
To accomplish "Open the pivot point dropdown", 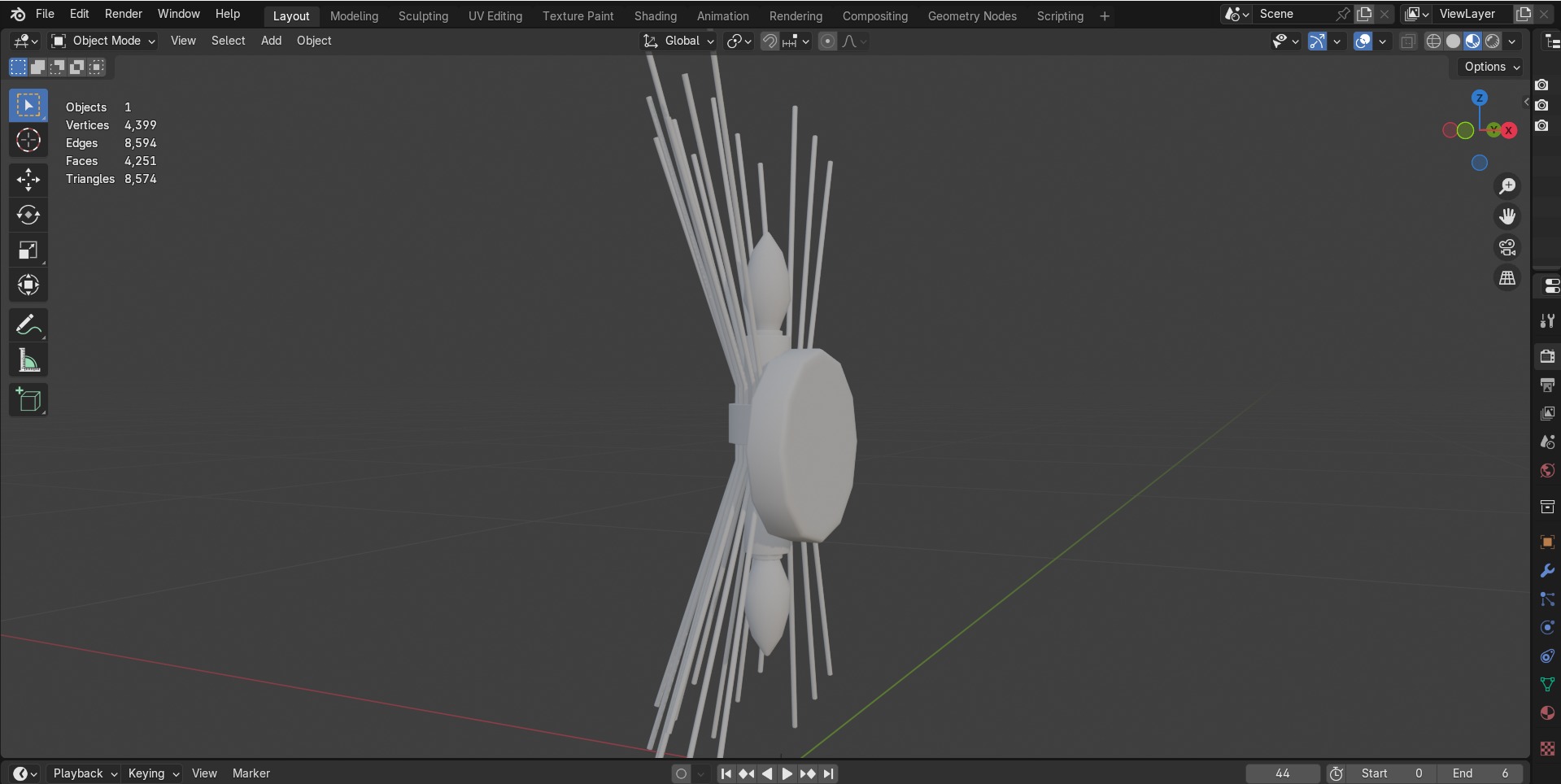I will (739, 41).
